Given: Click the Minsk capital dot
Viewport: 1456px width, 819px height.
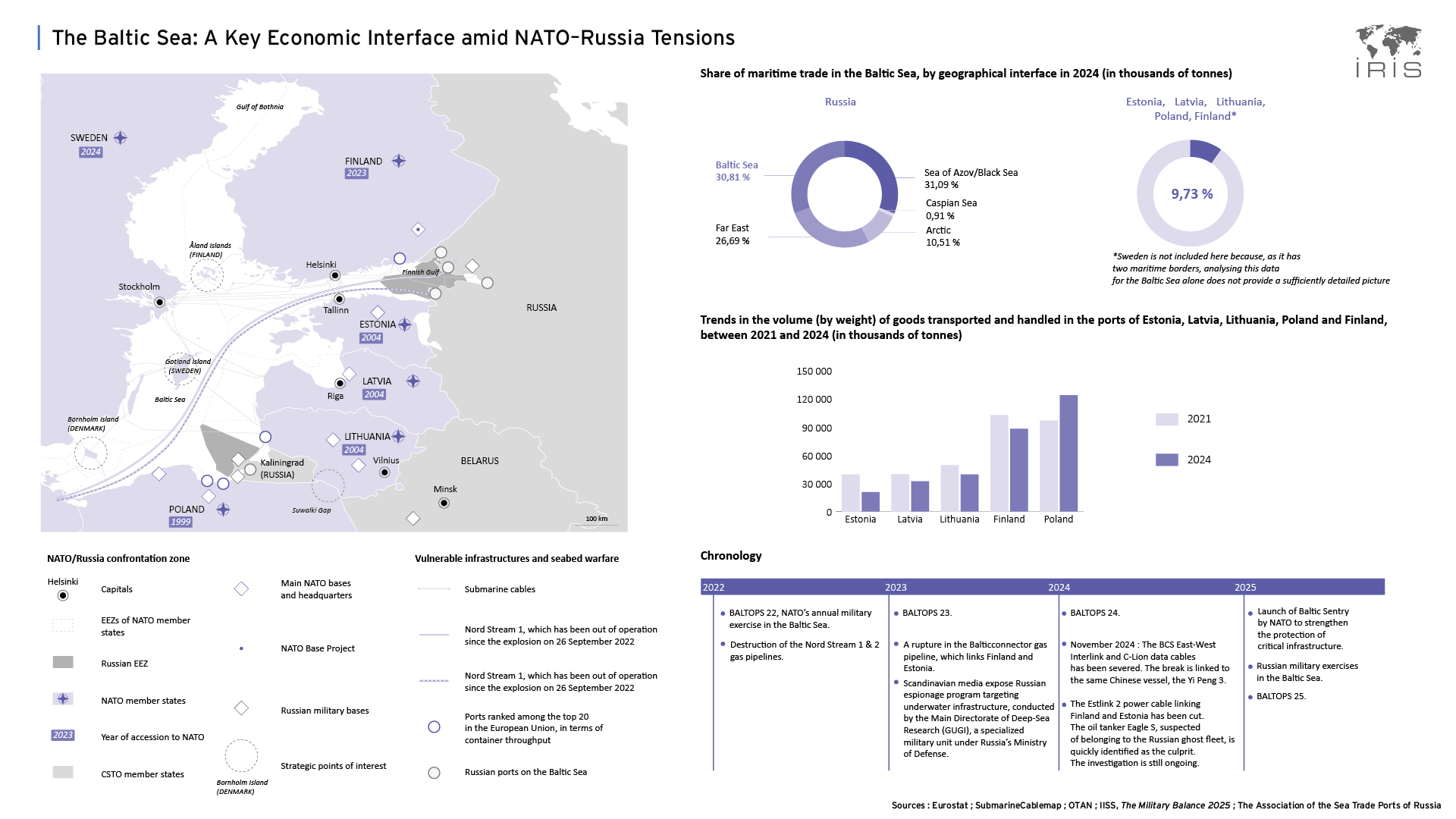Looking at the screenshot, I should pos(444,503).
